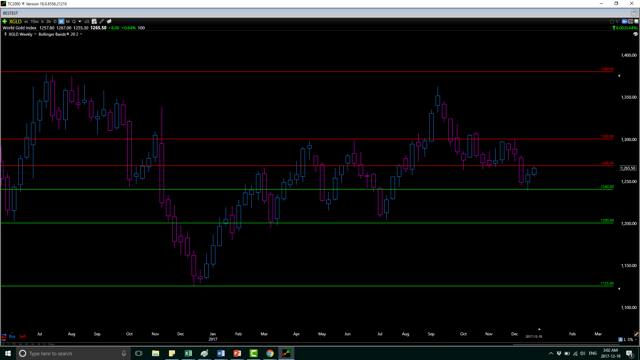The width and height of the screenshot is (640, 360).
Task: Click the eraser icon in chart toolbar
Action: (109, 21)
